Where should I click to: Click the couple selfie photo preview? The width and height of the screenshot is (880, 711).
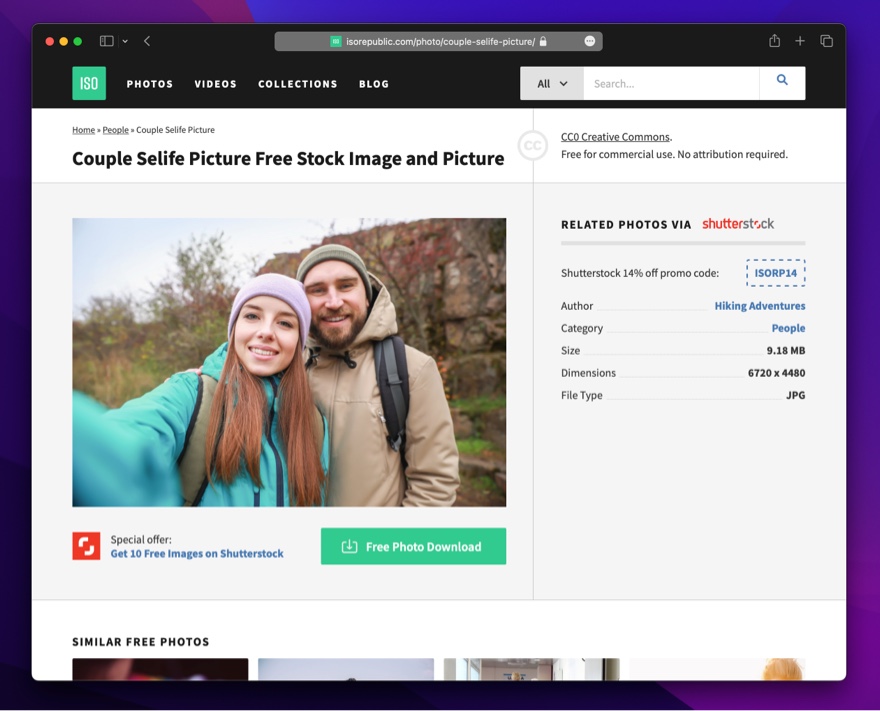[289, 362]
